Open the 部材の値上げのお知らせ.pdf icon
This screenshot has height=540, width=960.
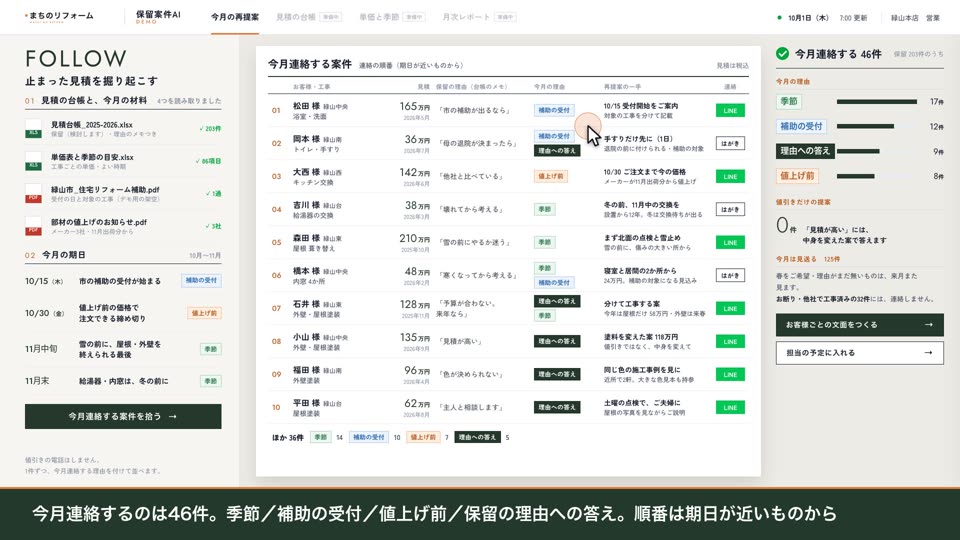click(x=33, y=226)
